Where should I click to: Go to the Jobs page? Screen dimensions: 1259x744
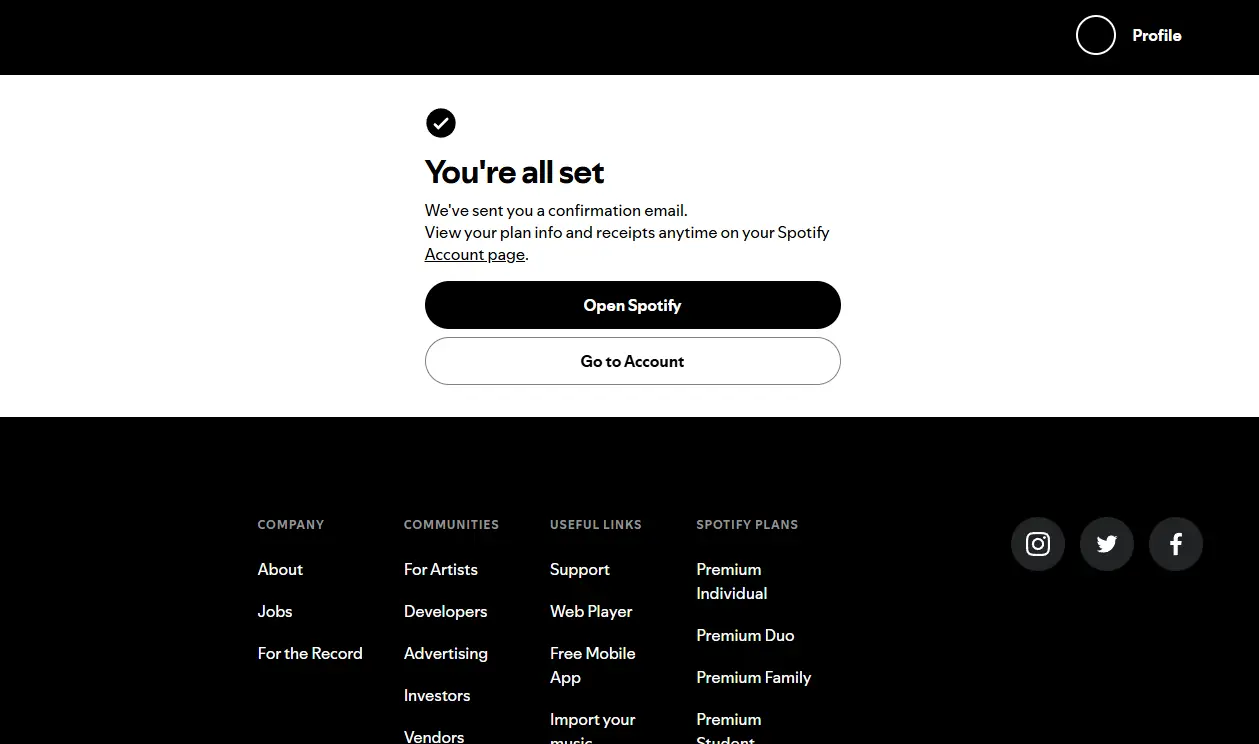pos(275,611)
